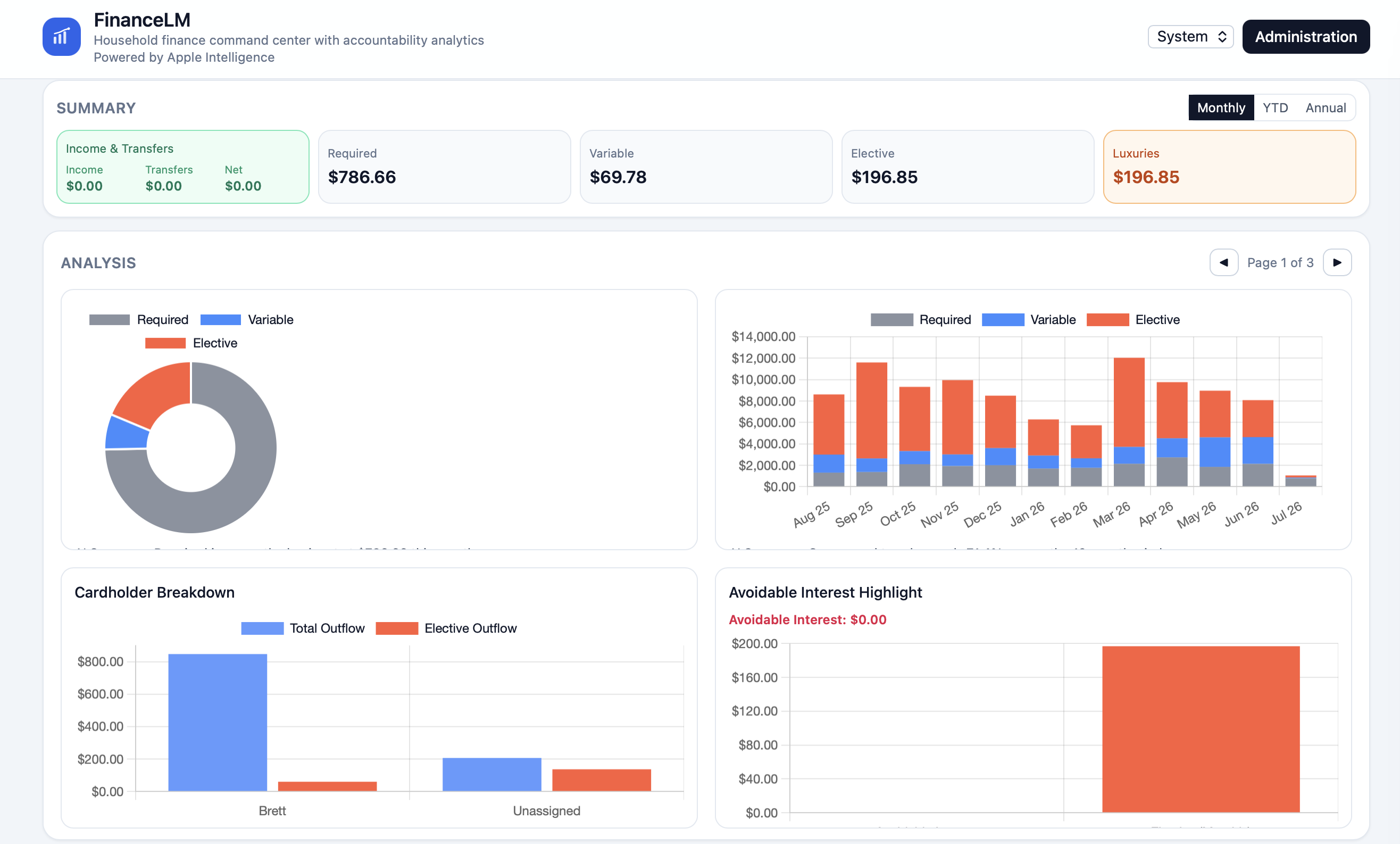The height and width of the screenshot is (844, 1400).
Task: Click the "Avoidable Interest Highlight" heading
Action: click(825, 592)
